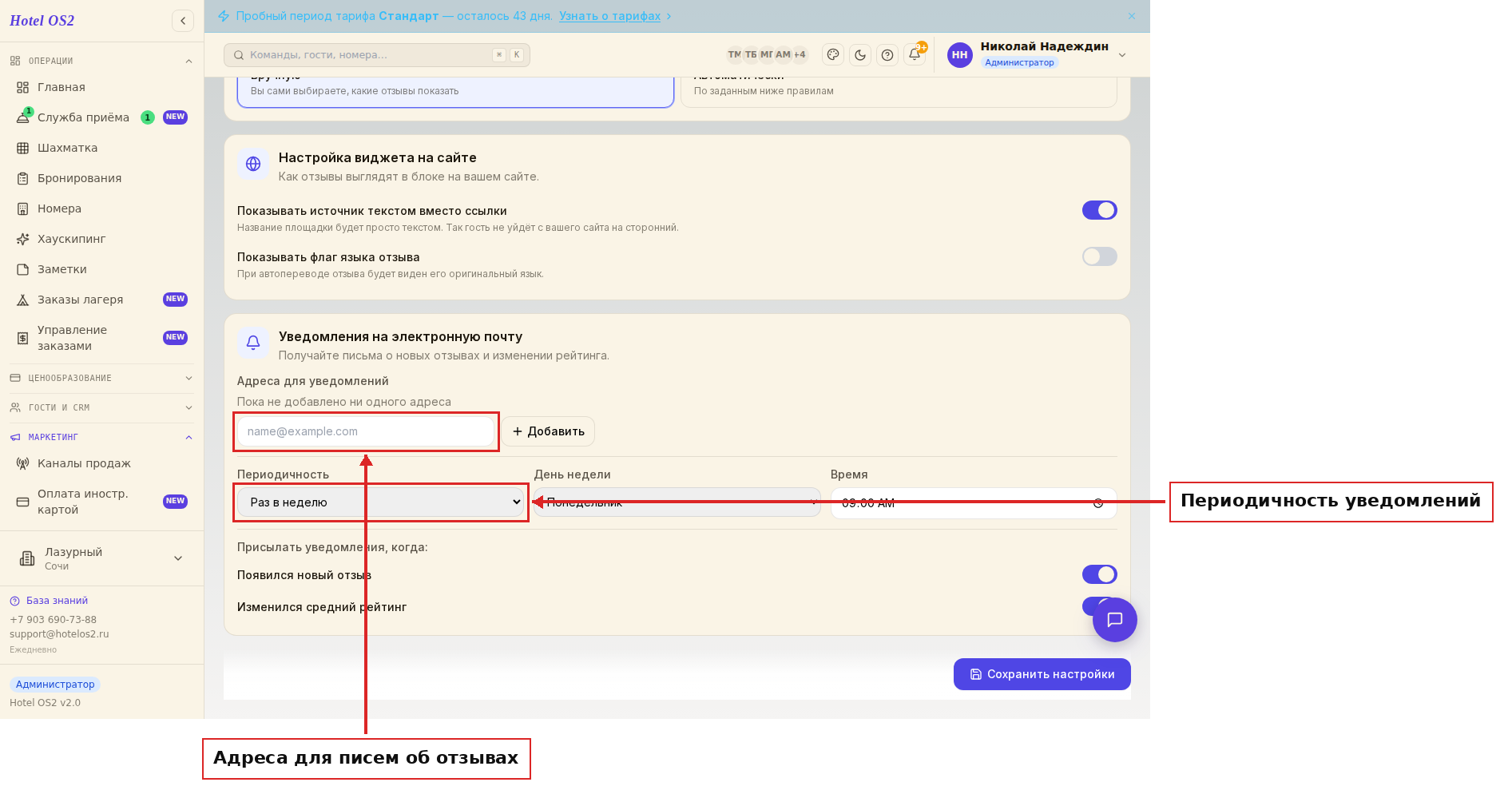Viewport: 1512px width, 798px height.
Task: Open notifications bell in top bar
Action: (x=915, y=55)
